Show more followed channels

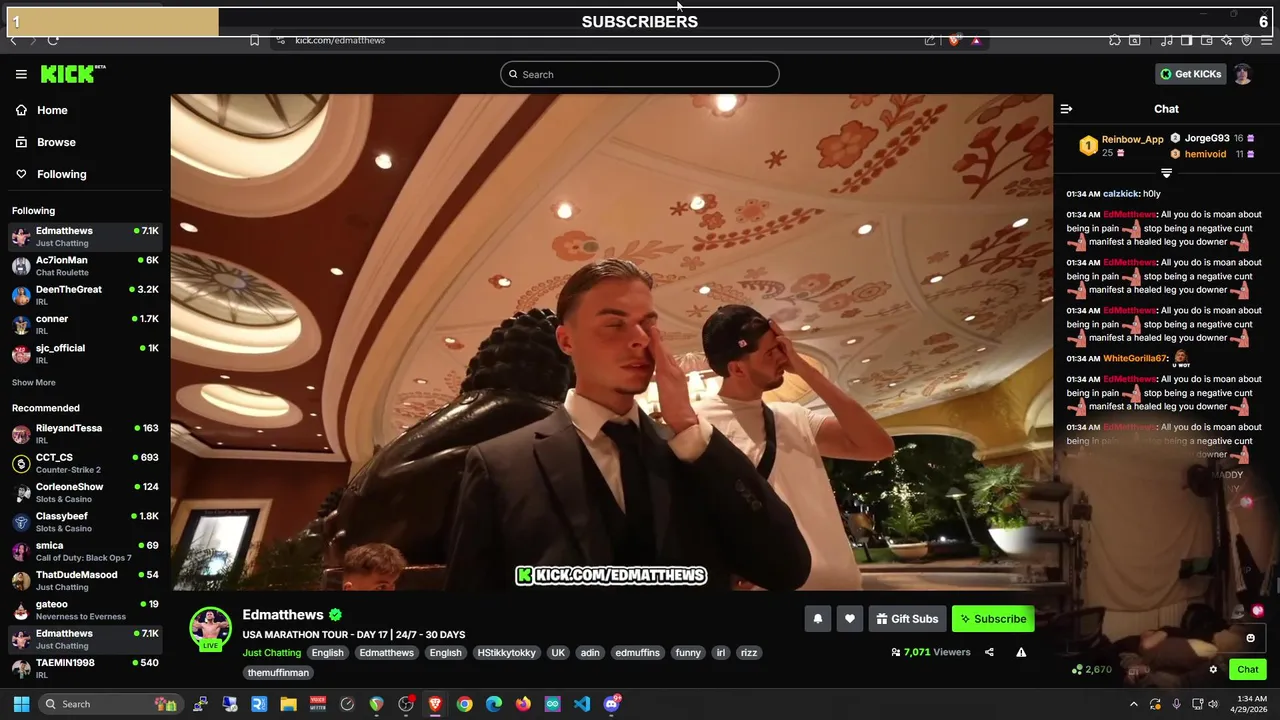[x=34, y=382]
